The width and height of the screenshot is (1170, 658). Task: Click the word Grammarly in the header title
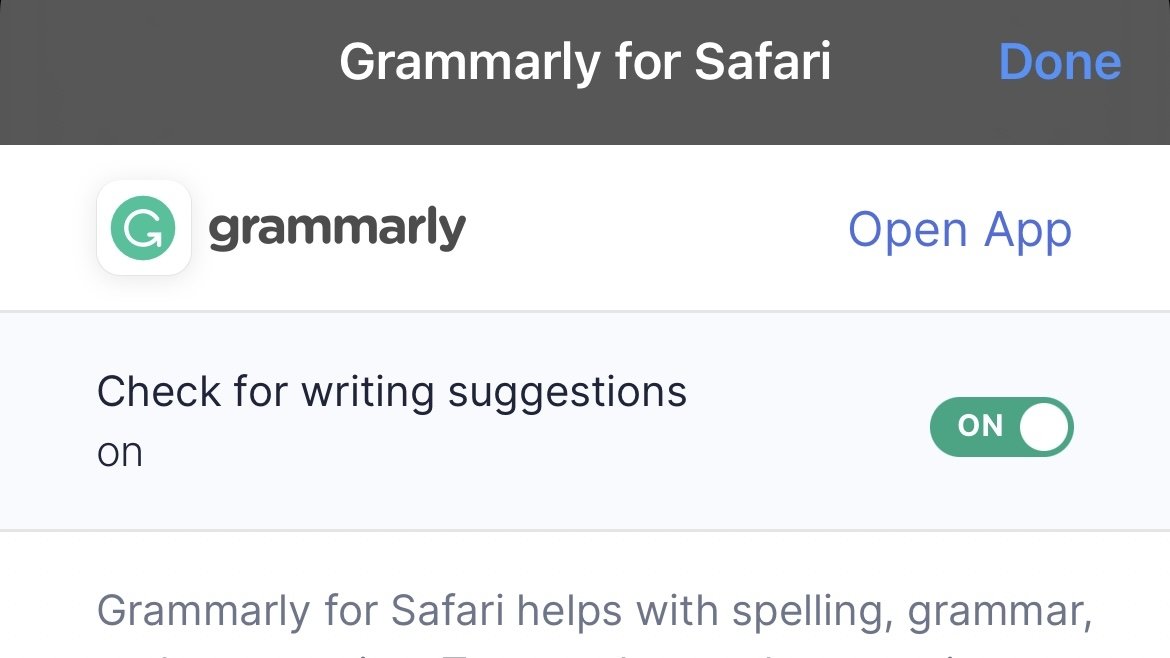470,63
